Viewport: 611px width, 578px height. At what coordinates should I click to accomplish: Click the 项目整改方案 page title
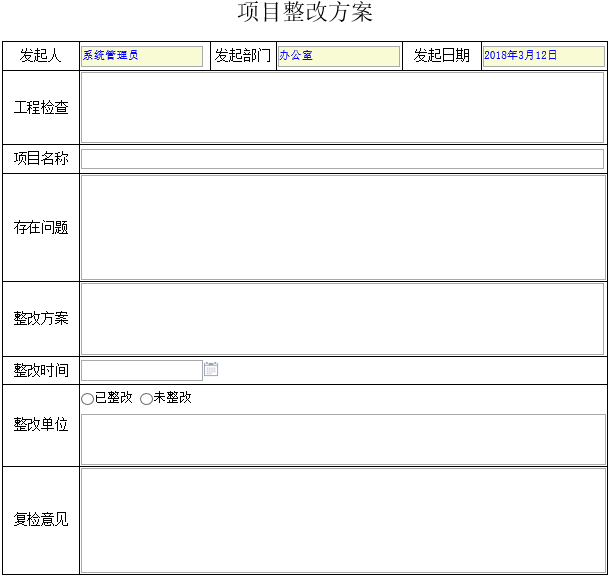(x=305, y=13)
